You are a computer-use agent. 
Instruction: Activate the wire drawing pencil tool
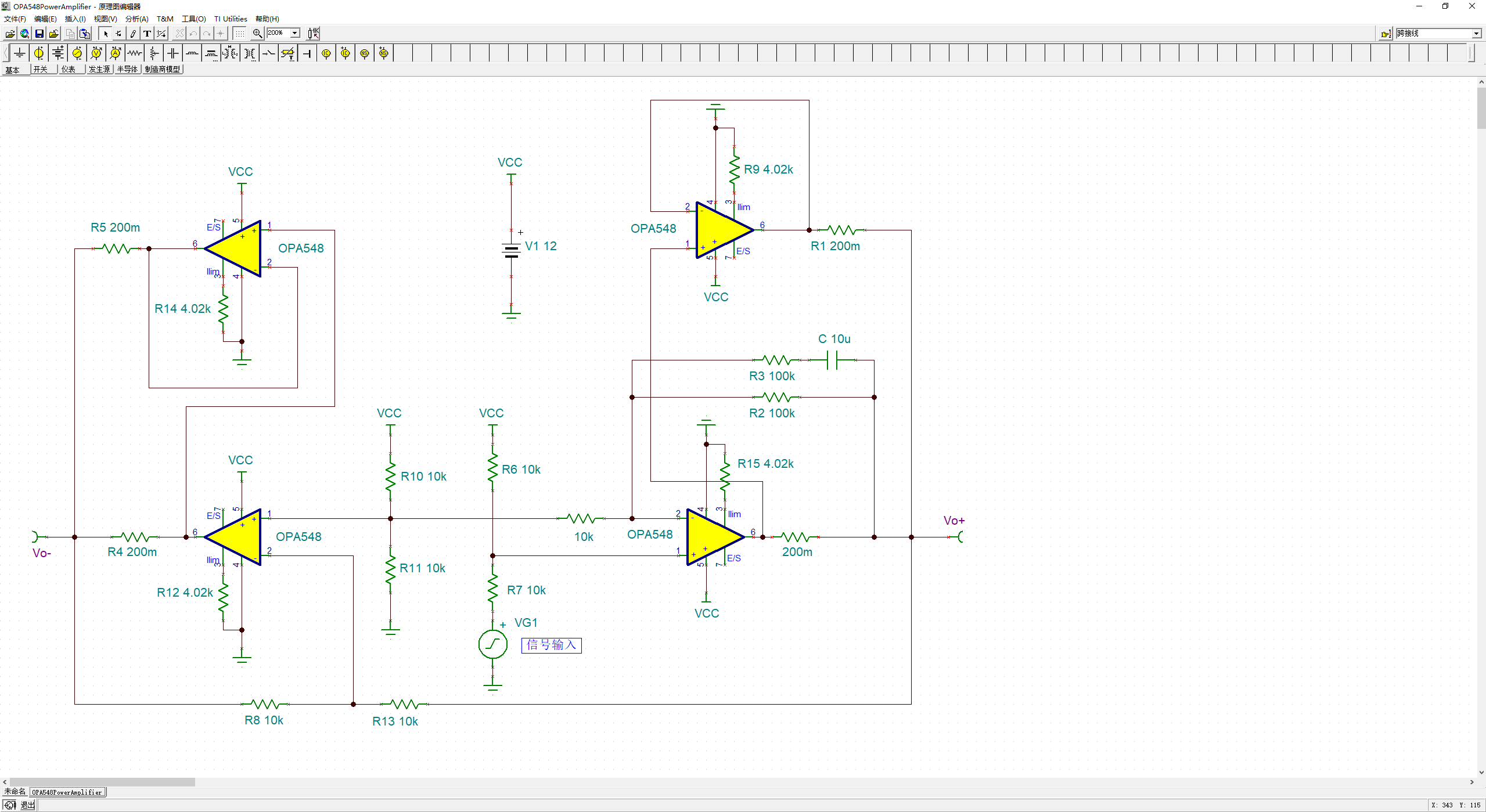(133, 34)
